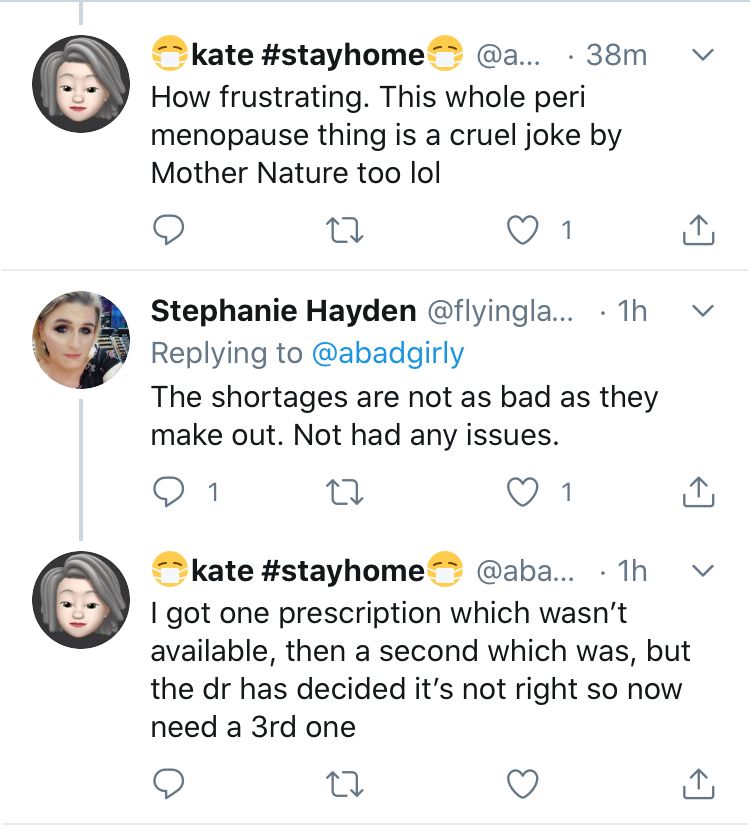Screen dimensions: 750x838
Task: Like Stephanie Hayden's shortages tweet
Action: tap(522, 492)
